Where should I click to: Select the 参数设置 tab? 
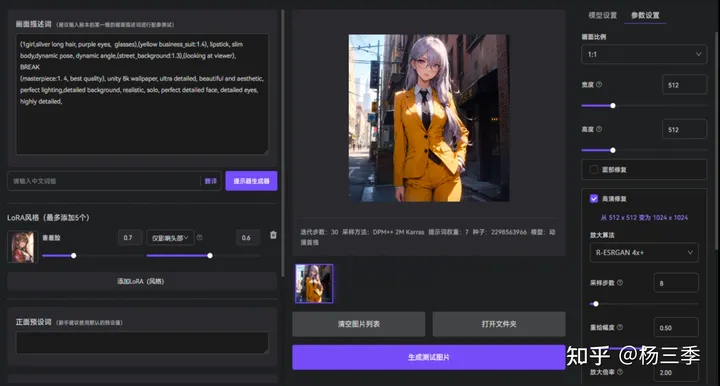pyautogui.click(x=645, y=15)
